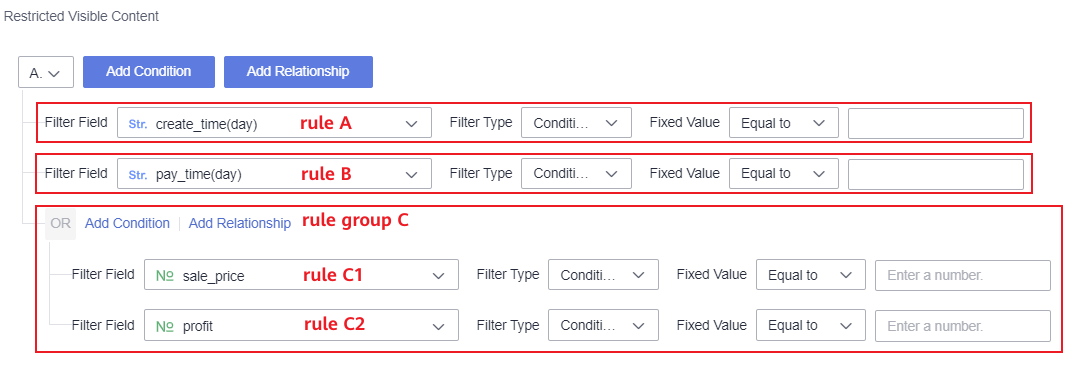Viewport: 1085px width, 366px height.
Task: Click the fixed value input for pay_time(day)
Action: pos(936,174)
